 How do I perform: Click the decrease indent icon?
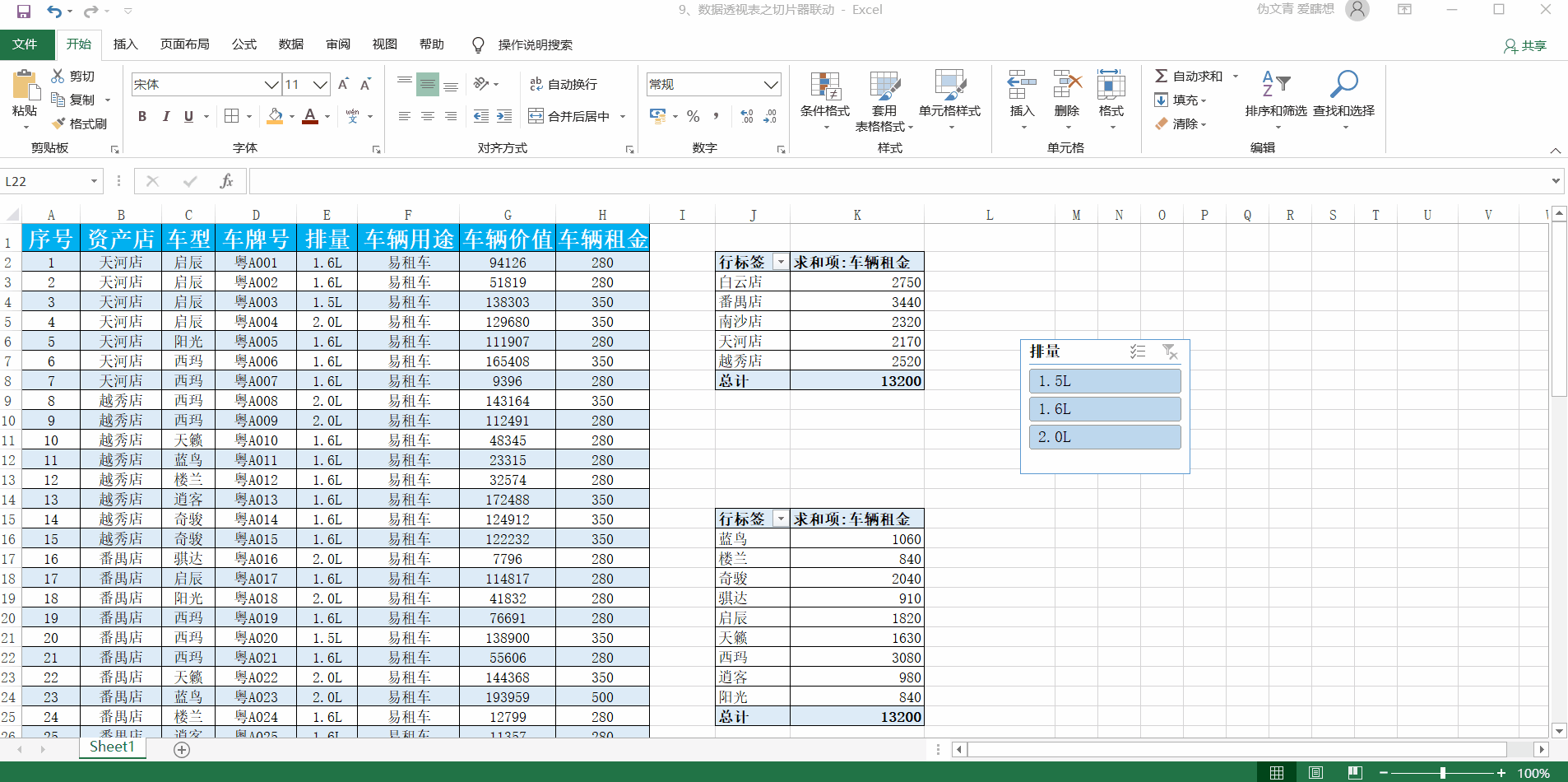click(481, 116)
